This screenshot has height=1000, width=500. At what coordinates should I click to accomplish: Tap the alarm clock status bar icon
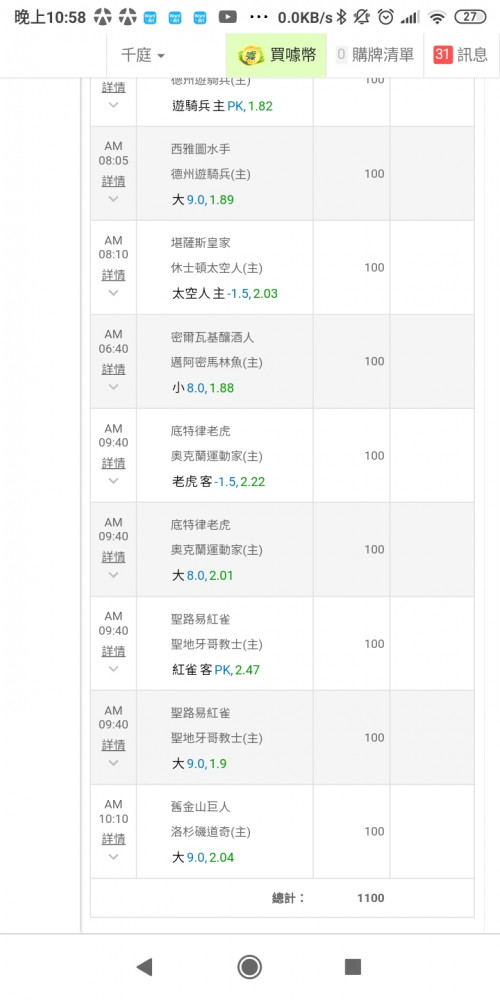click(385, 17)
